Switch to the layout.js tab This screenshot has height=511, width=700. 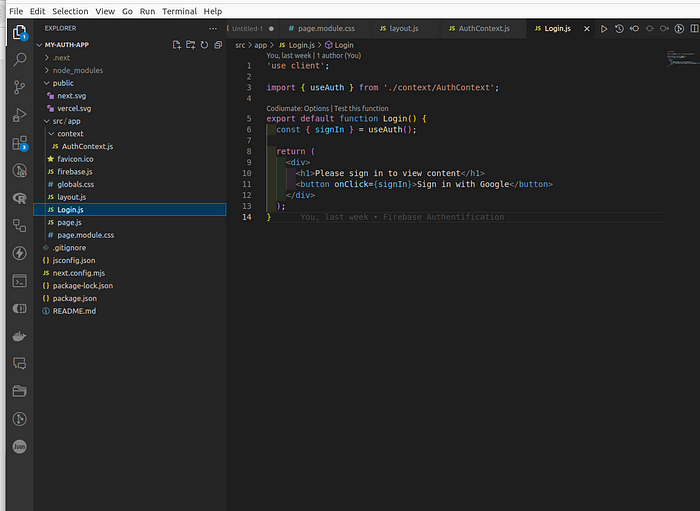pyautogui.click(x=403, y=29)
